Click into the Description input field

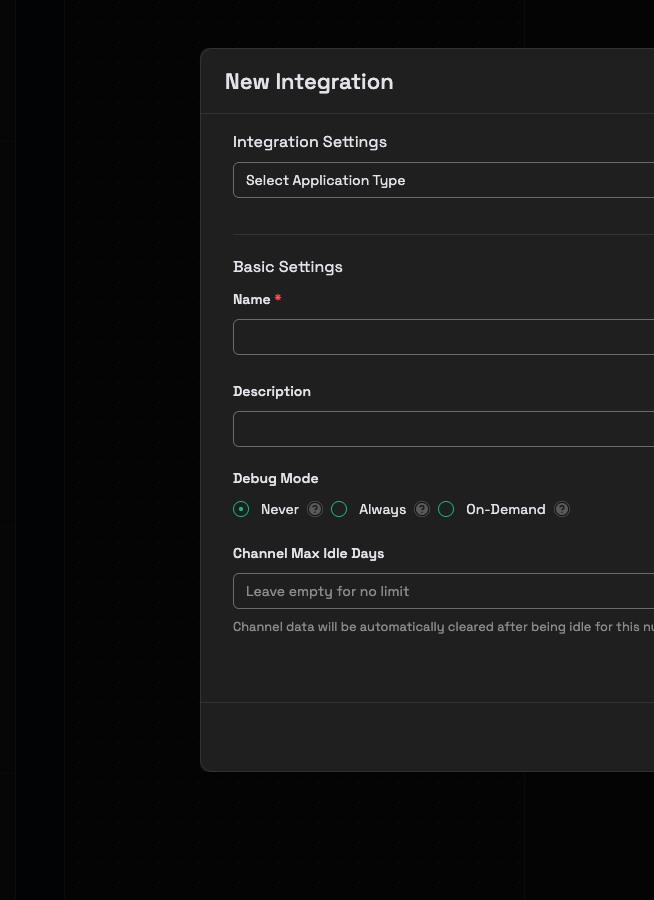click(443, 429)
